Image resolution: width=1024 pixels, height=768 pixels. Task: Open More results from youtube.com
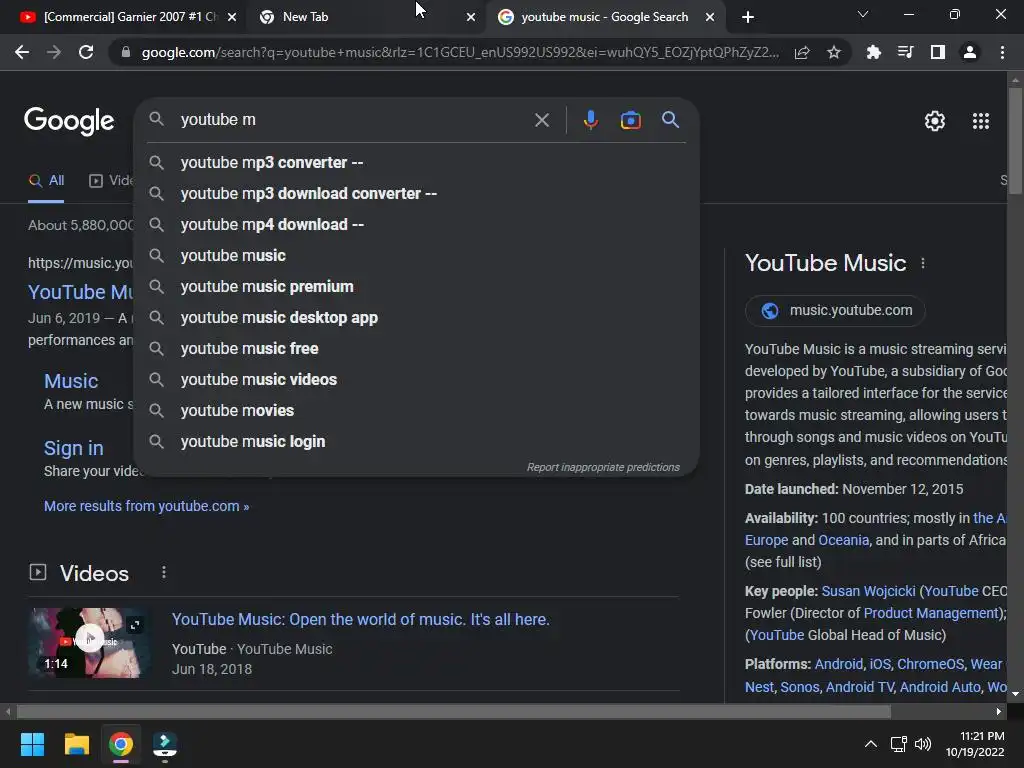click(146, 506)
